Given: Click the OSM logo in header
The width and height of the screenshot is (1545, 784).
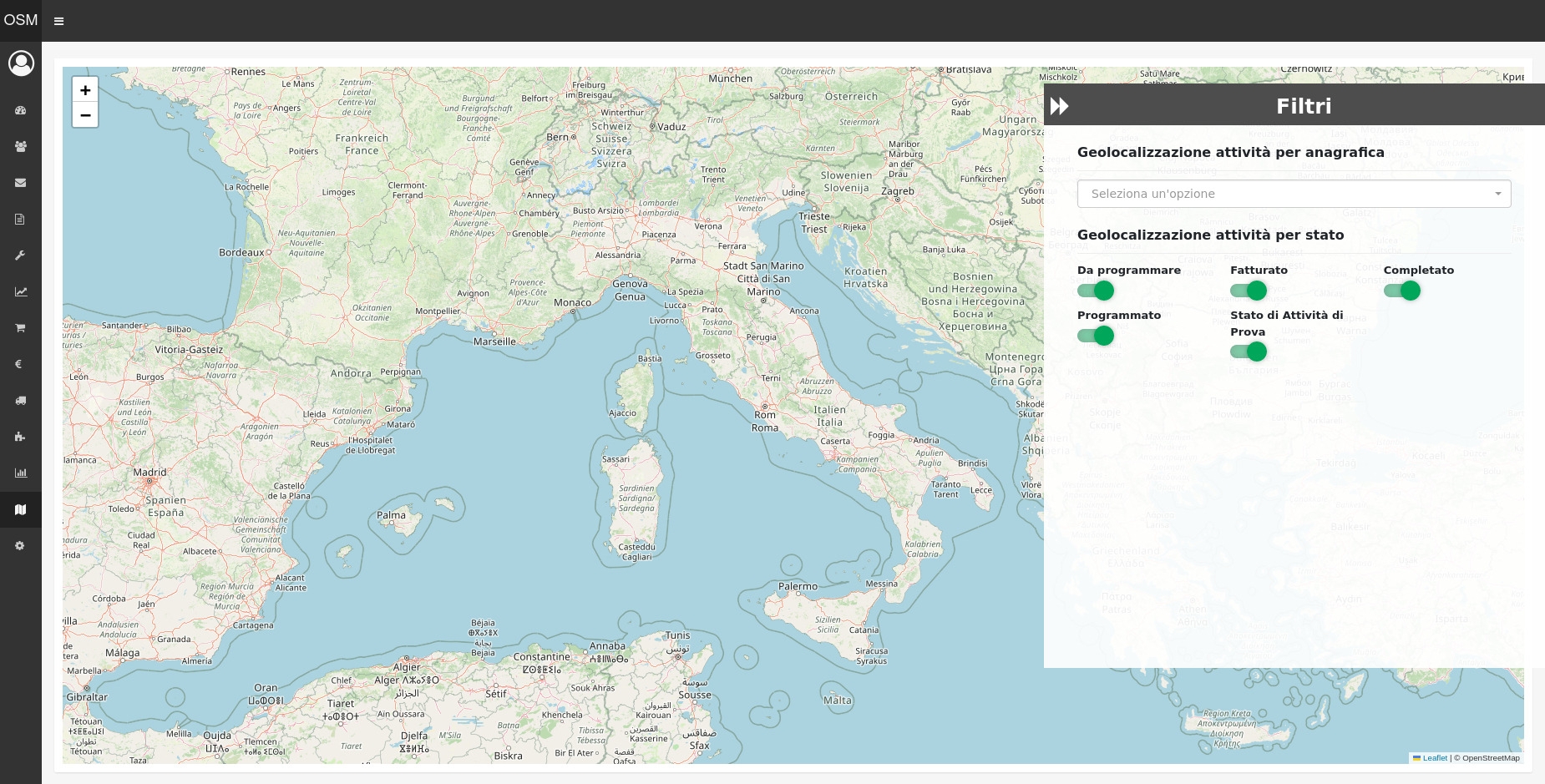Looking at the screenshot, I should point(21,20).
